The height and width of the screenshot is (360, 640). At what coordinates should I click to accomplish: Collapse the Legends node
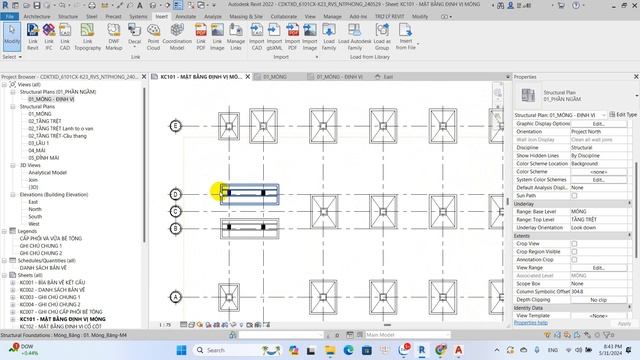coord(4,231)
